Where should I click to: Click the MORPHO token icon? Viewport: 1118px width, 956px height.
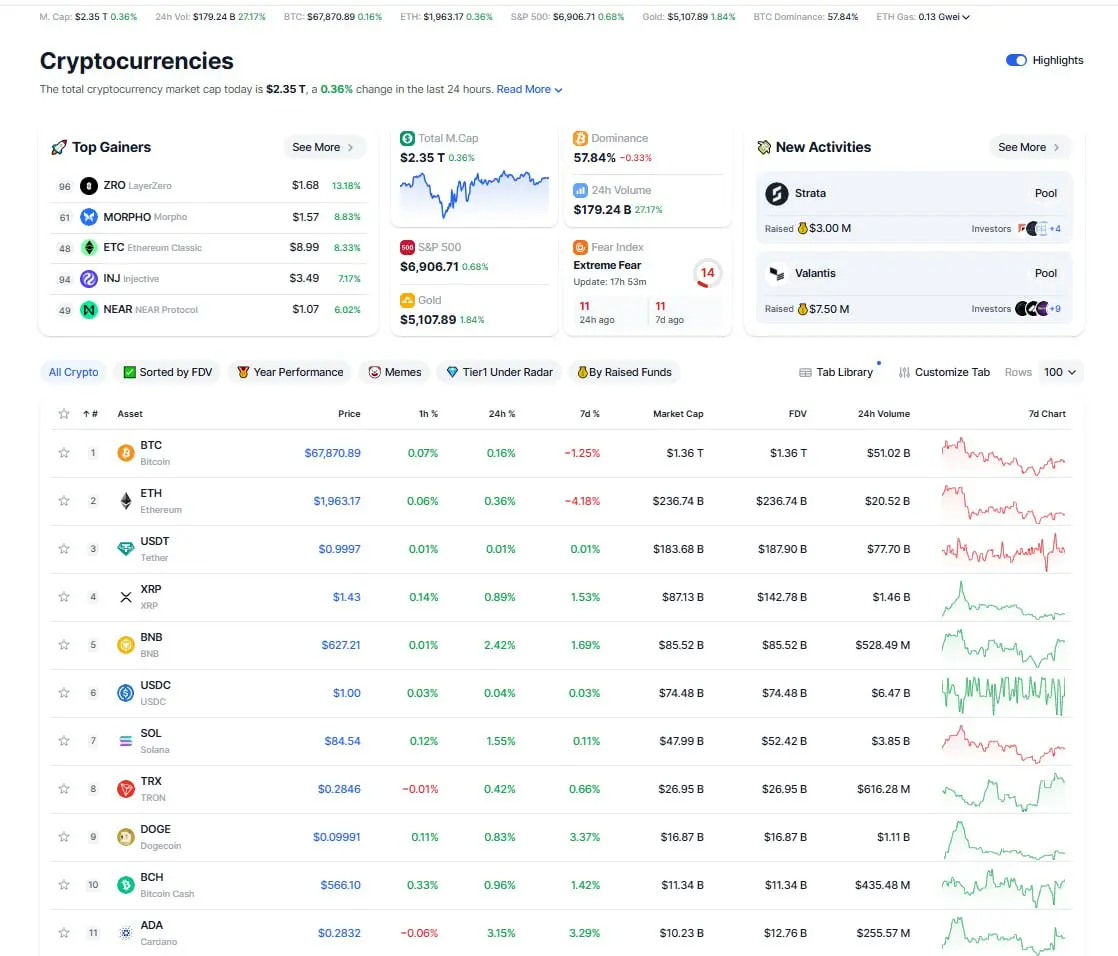click(x=88, y=217)
